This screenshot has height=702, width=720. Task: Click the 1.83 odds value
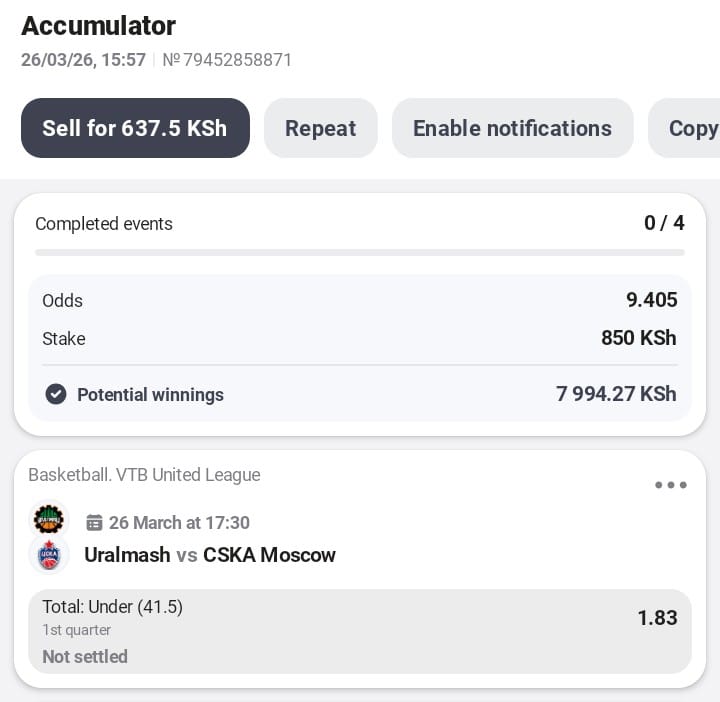tap(657, 618)
